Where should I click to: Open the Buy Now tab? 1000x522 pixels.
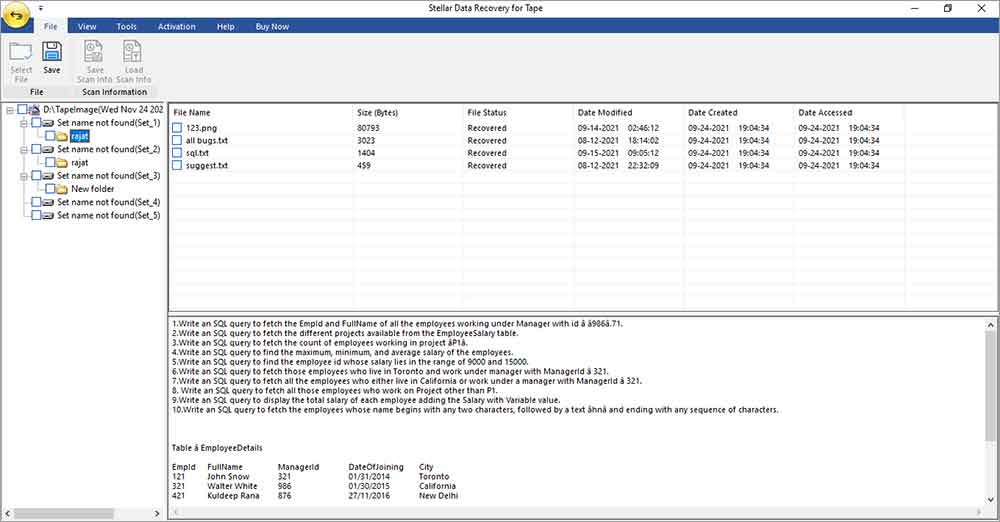[x=272, y=26]
